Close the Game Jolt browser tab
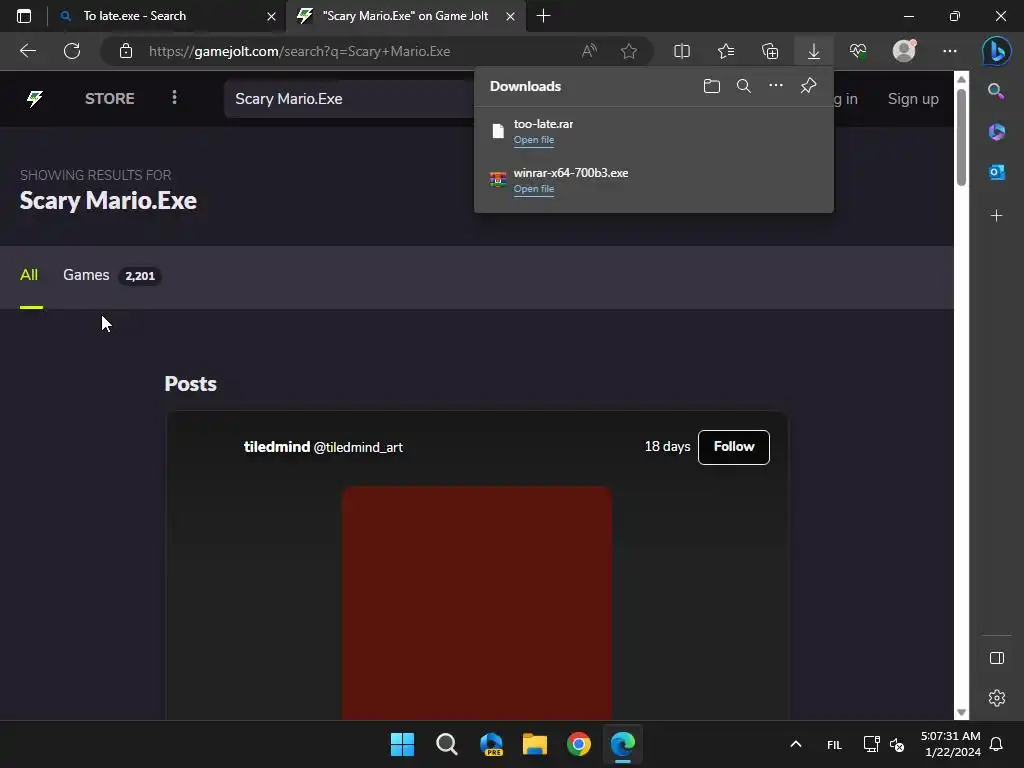Screen dimensions: 1024x768 pyautogui.click(x=511, y=16)
